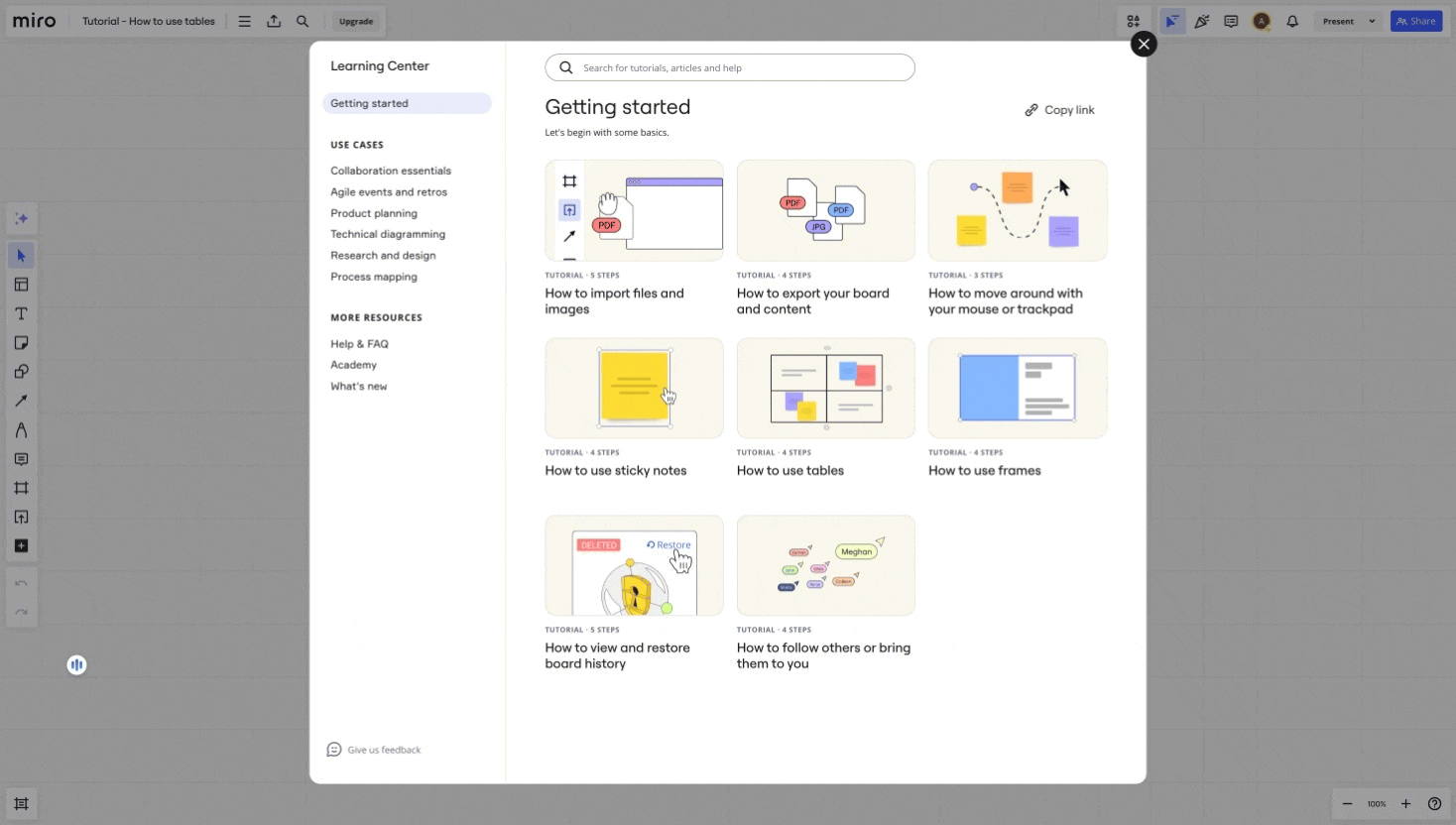Image resolution: width=1456 pixels, height=825 pixels.
Task: Open the Upload tool in the toolbar
Action: click(x=21, y=516)
